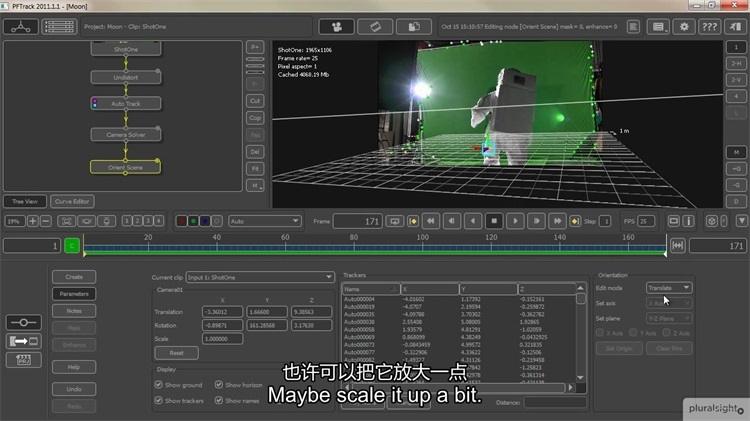This screenshot has width=750, height=421.
Task: Toggle the blue channel button
Action: (205, 221)
